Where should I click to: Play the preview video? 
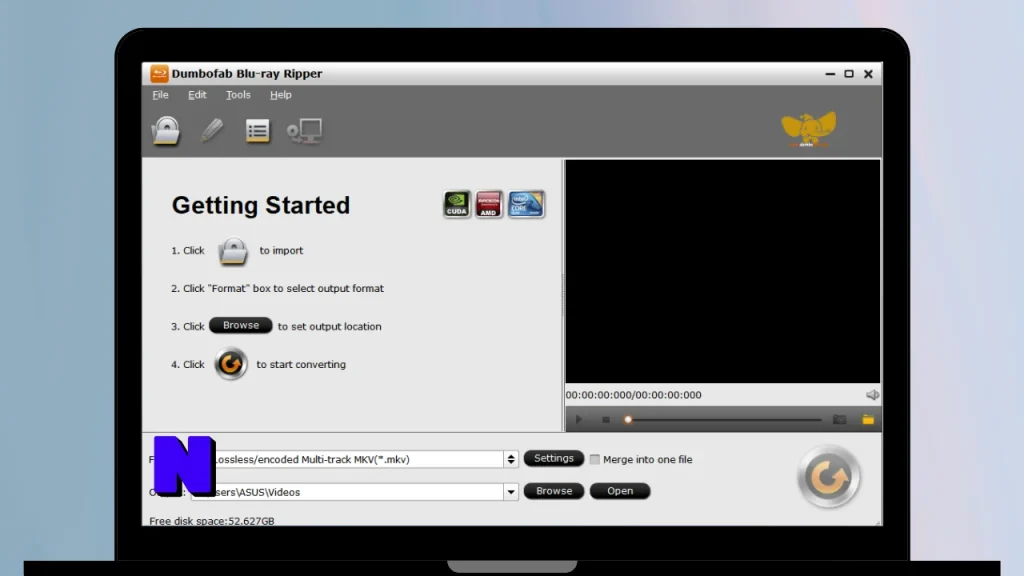(579, 420)
